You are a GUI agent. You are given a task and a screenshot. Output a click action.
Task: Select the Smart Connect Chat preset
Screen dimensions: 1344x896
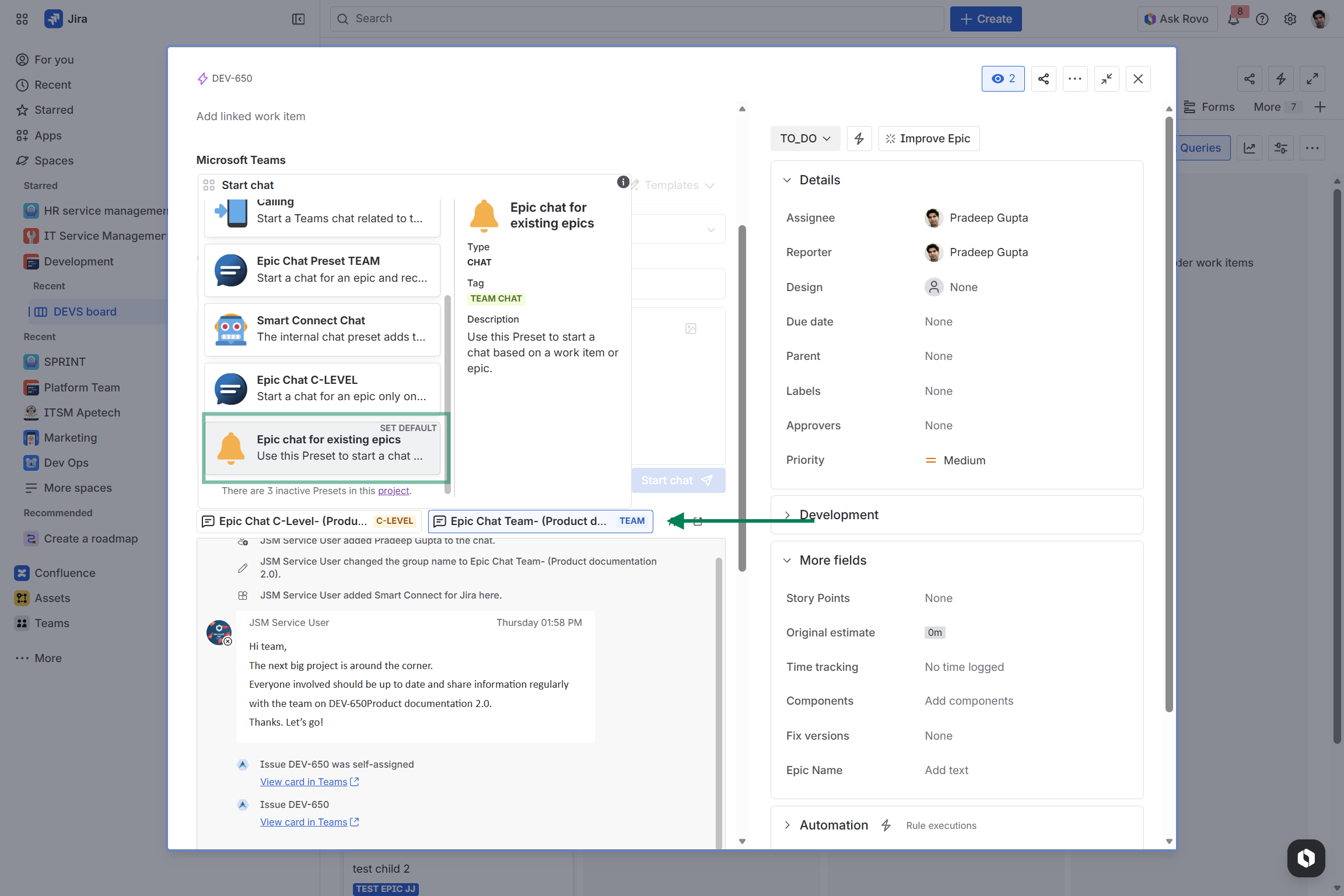pos(322,329)
